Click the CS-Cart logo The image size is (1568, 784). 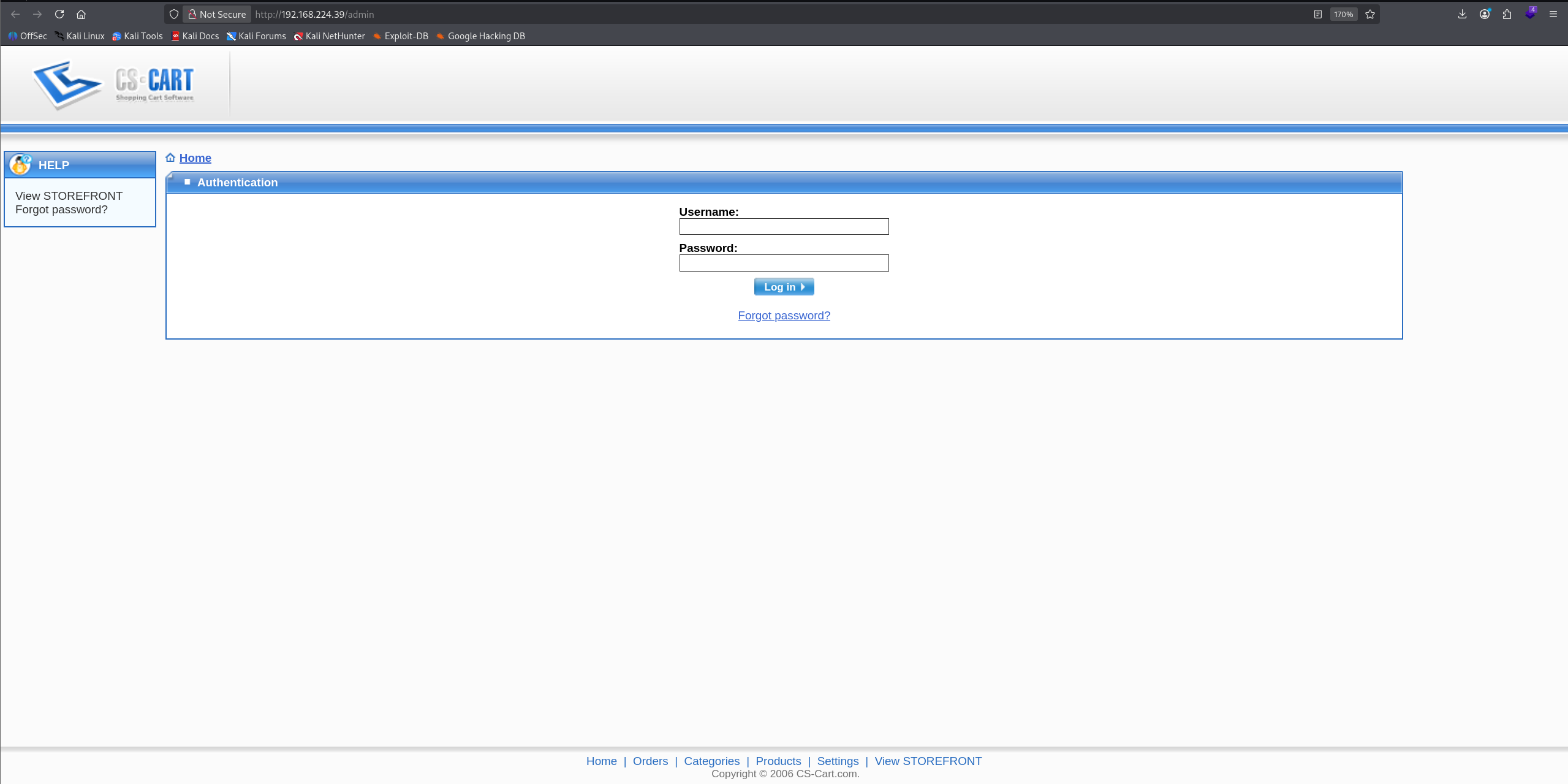(113, 84)
